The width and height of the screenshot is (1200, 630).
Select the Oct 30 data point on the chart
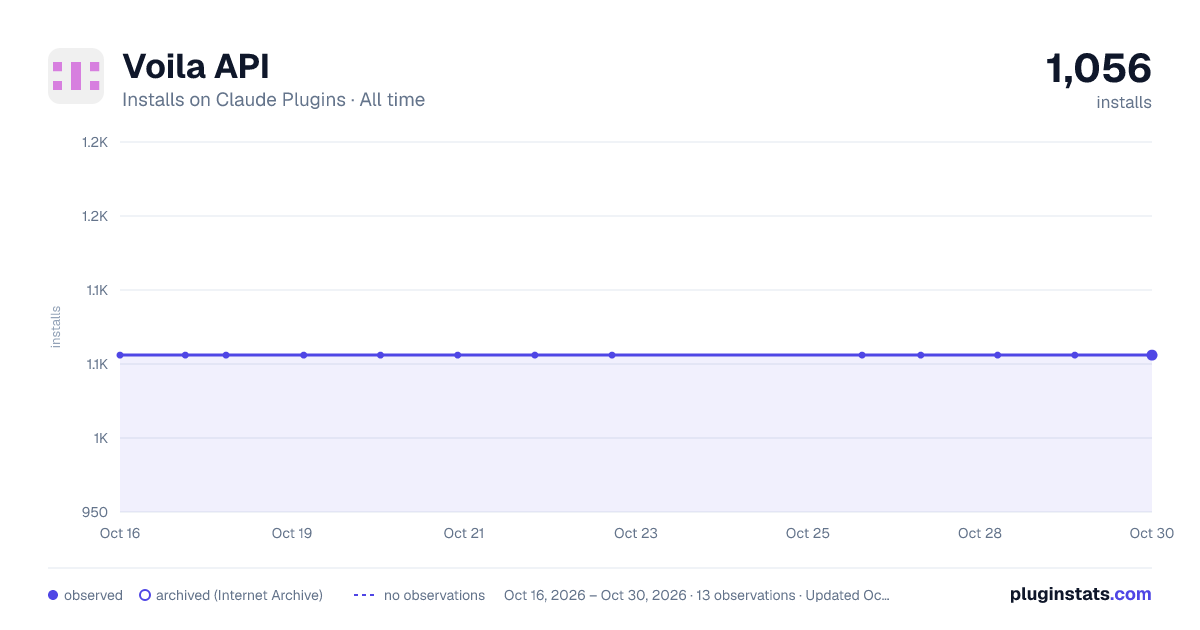coord(1152,355)
